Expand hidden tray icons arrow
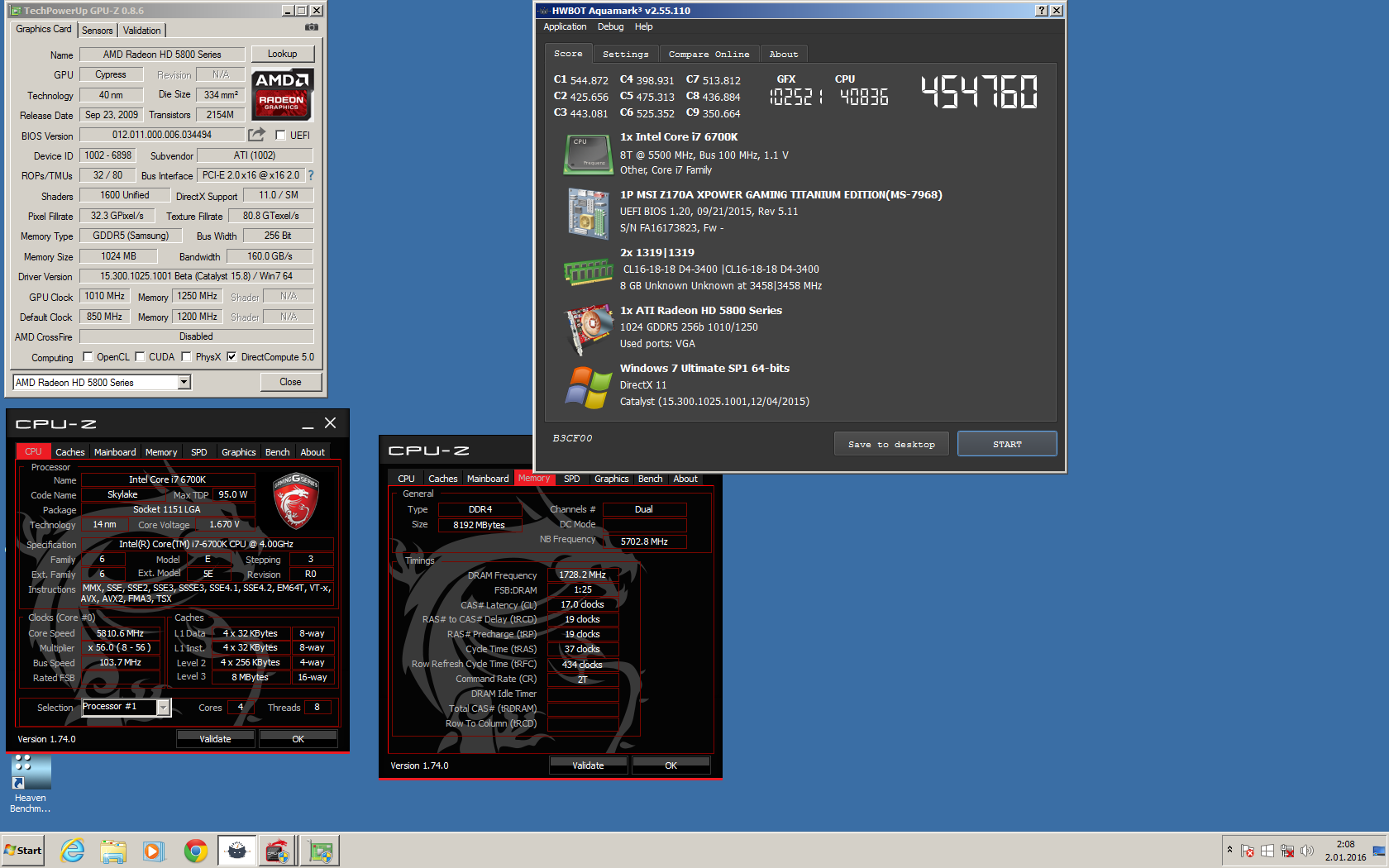Image resolution: width=1389 pixels, height=868 pixels. click(x=1229, y=850)
